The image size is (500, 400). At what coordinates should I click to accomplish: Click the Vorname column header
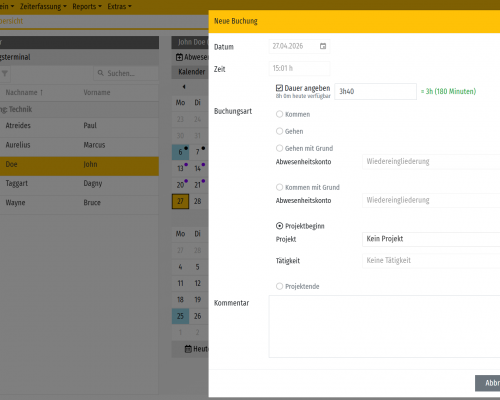pyautogui.click(x=97, y=92)
